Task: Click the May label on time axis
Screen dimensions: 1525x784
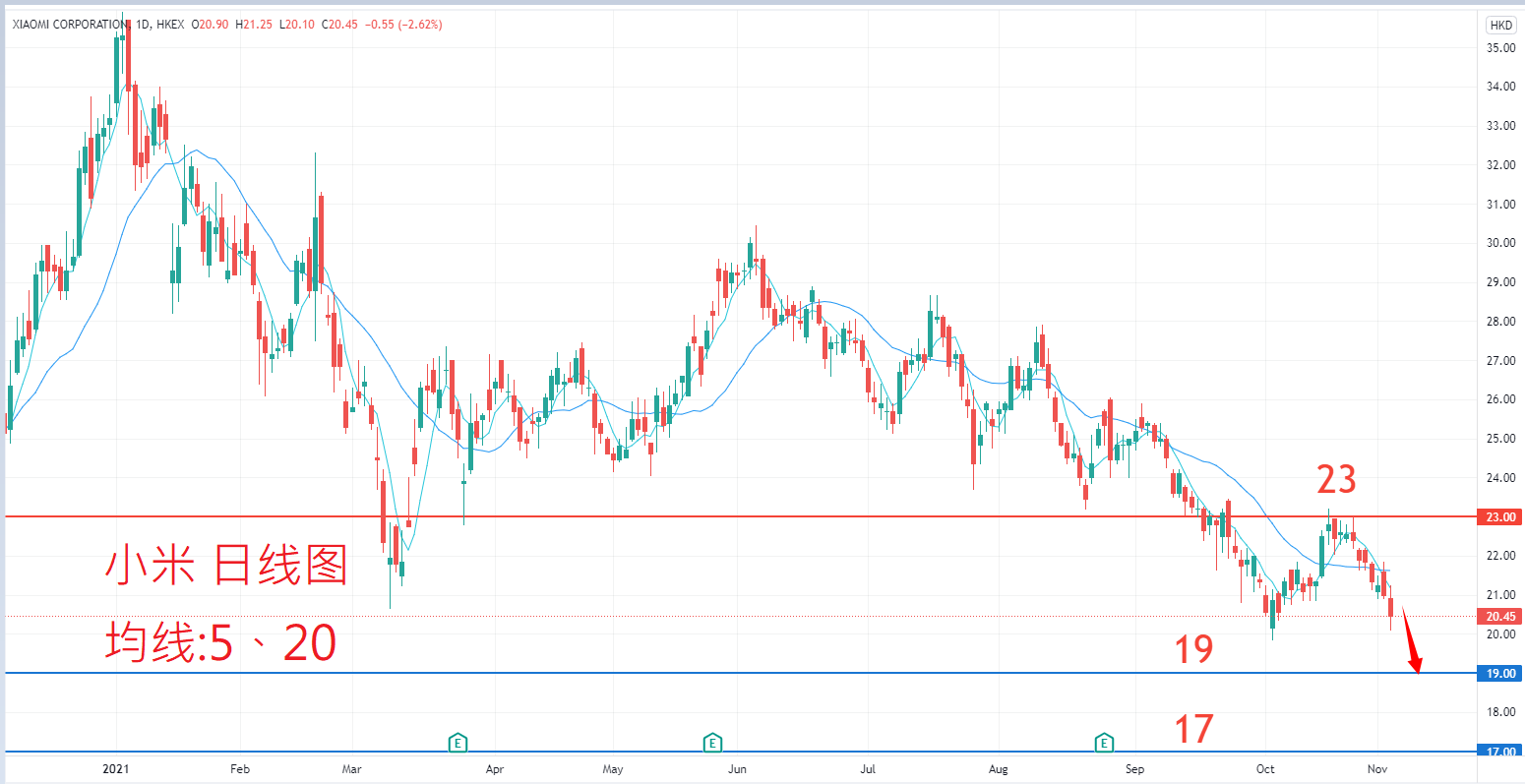Action: [613, 769]
